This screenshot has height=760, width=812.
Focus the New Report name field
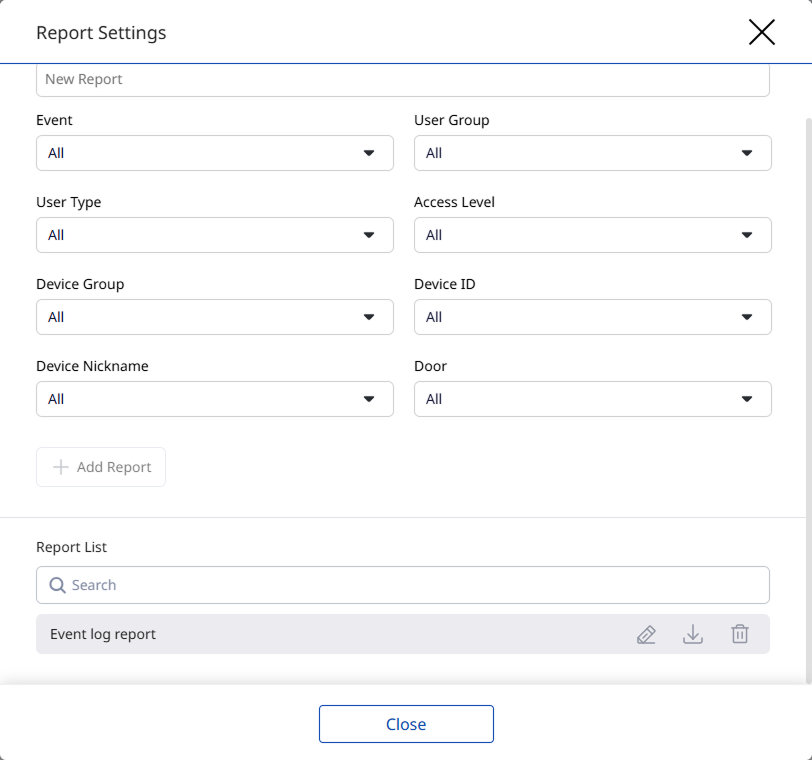402,80
